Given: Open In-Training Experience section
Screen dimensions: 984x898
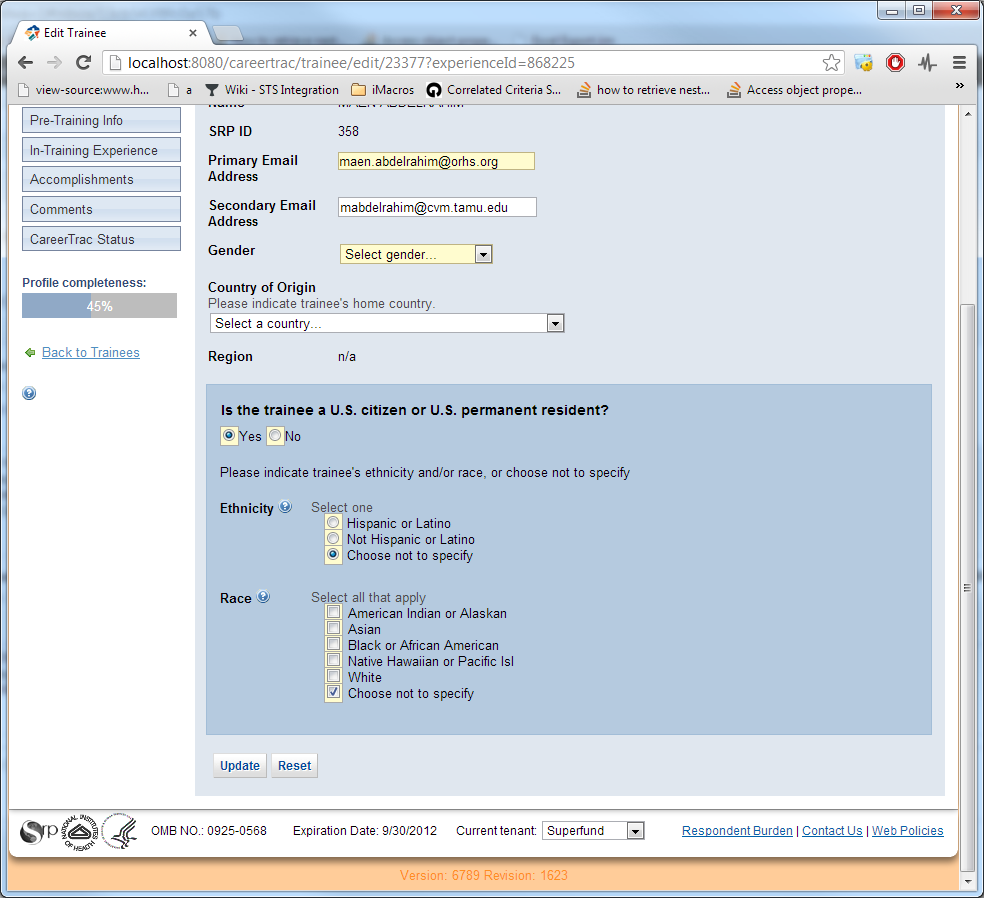Looking at the screenshot, I should (101, 150).
